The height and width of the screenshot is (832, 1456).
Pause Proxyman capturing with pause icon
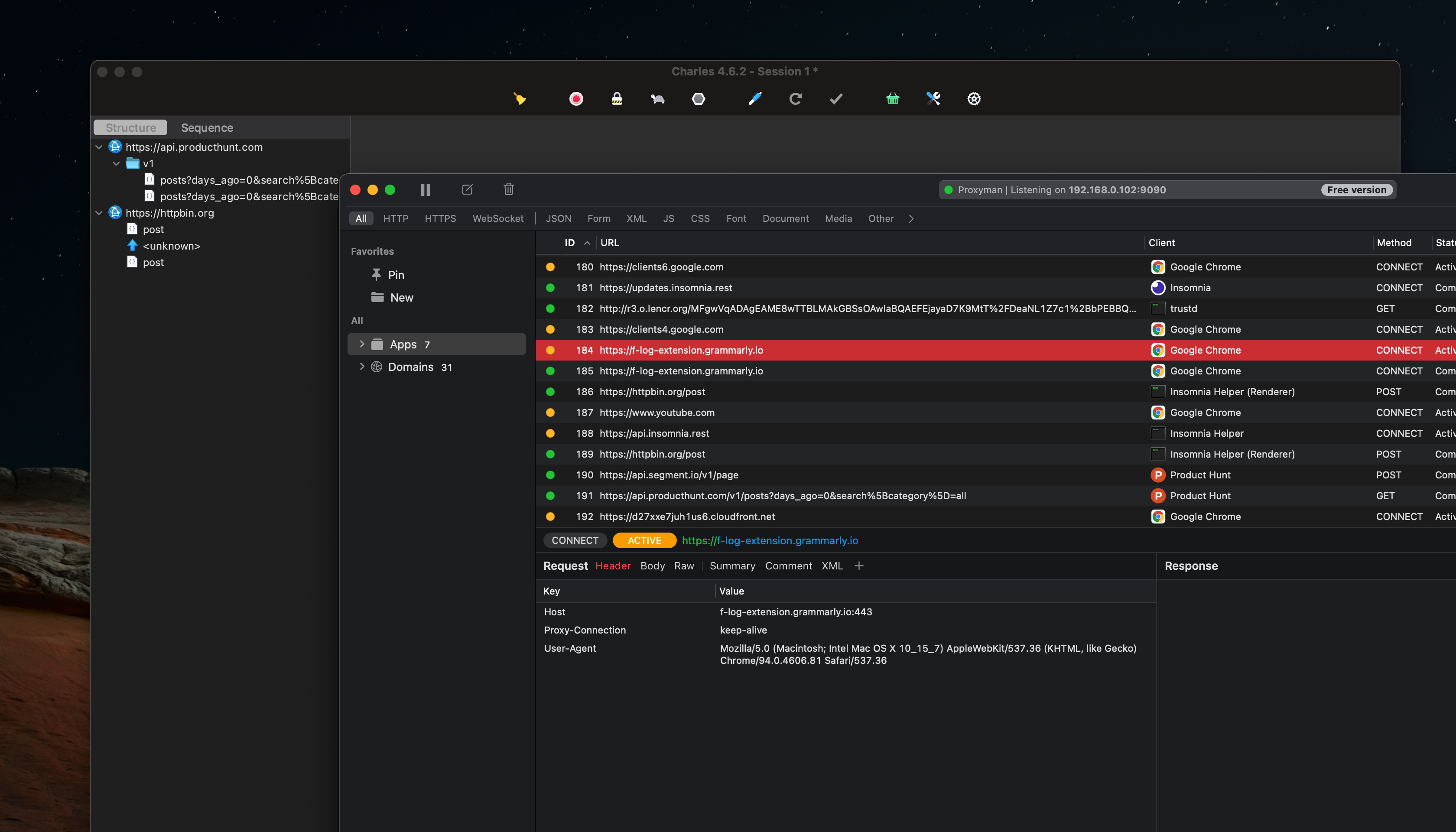point(425,190)
